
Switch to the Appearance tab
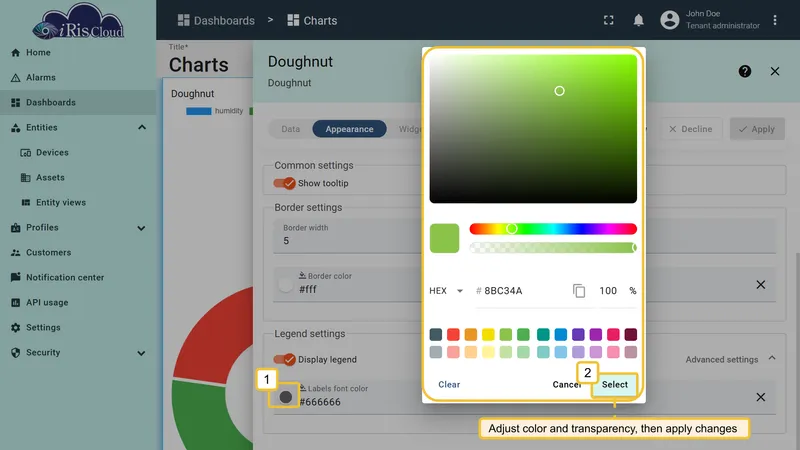pyautogui.click(x=349, y=129)
